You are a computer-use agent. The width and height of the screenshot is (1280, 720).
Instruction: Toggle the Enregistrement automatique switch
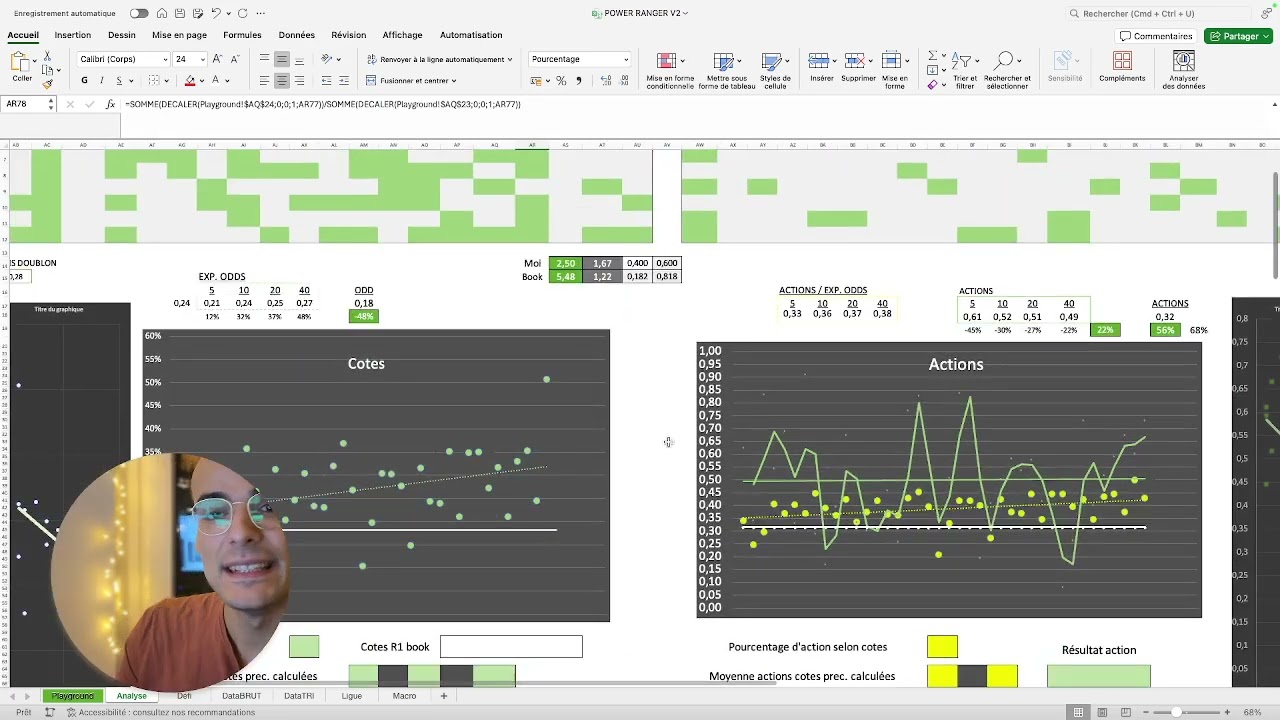pos(139,13)
